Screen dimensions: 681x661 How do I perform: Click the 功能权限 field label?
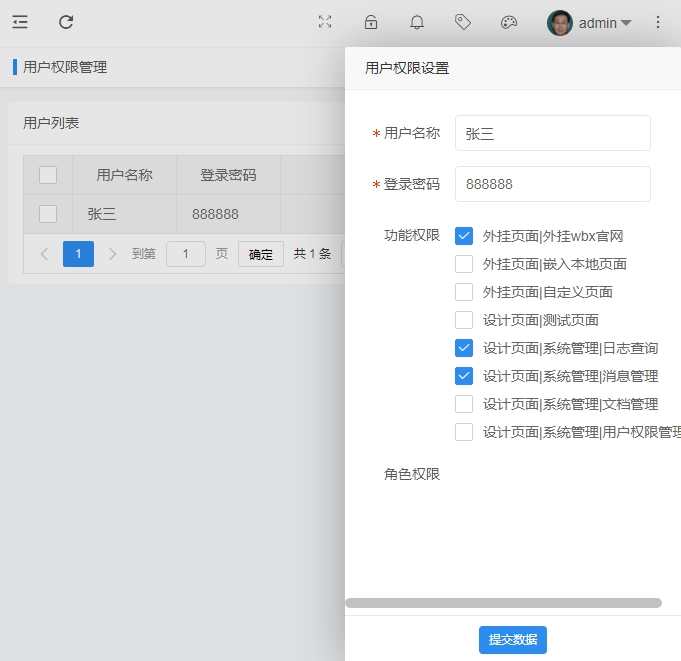click(x=412, y=235)
